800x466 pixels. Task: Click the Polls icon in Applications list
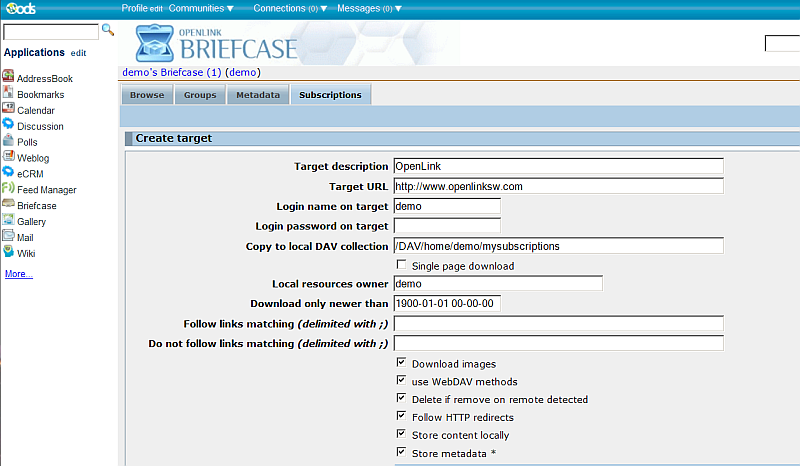point(9,142)
